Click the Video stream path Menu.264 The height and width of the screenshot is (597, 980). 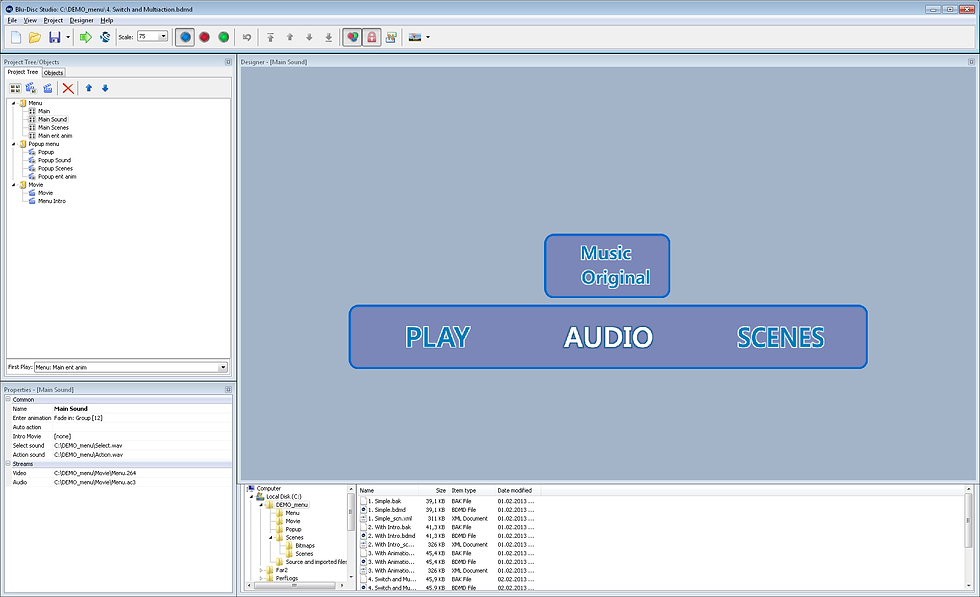click(x=95, y=473)
